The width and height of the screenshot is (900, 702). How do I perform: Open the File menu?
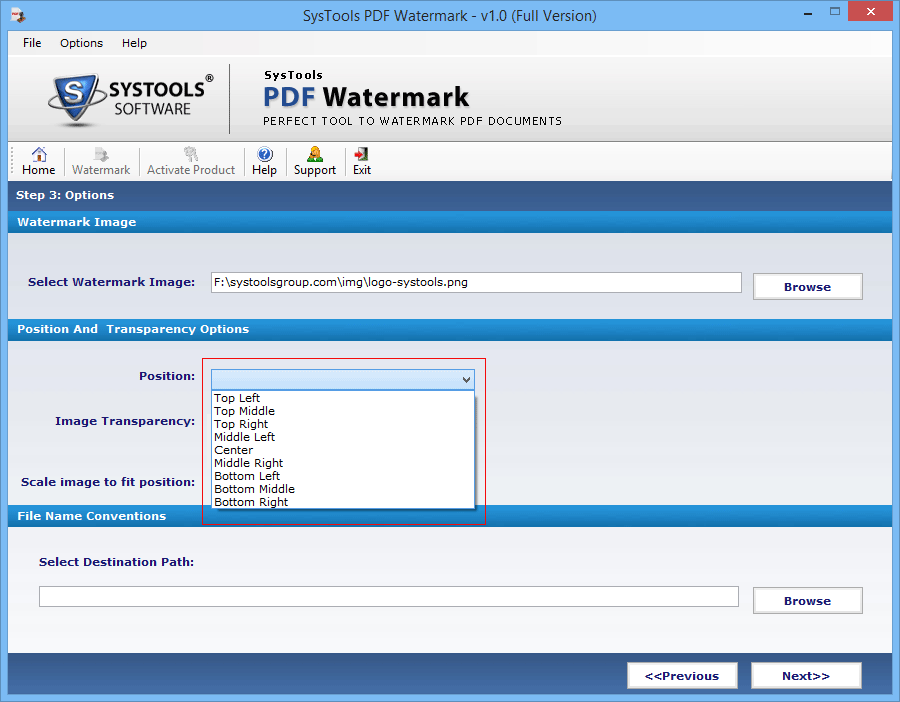click(32, 43)
